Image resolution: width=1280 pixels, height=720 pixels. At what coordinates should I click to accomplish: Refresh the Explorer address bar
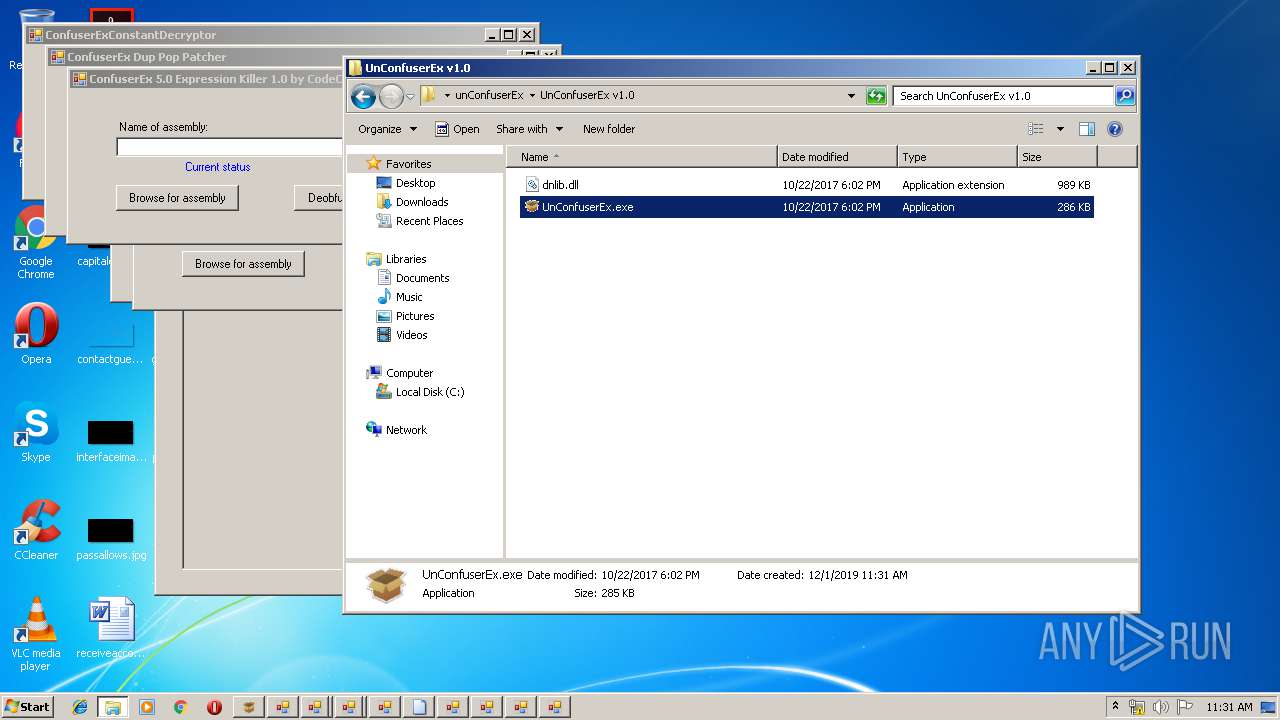tap(876, 96)
